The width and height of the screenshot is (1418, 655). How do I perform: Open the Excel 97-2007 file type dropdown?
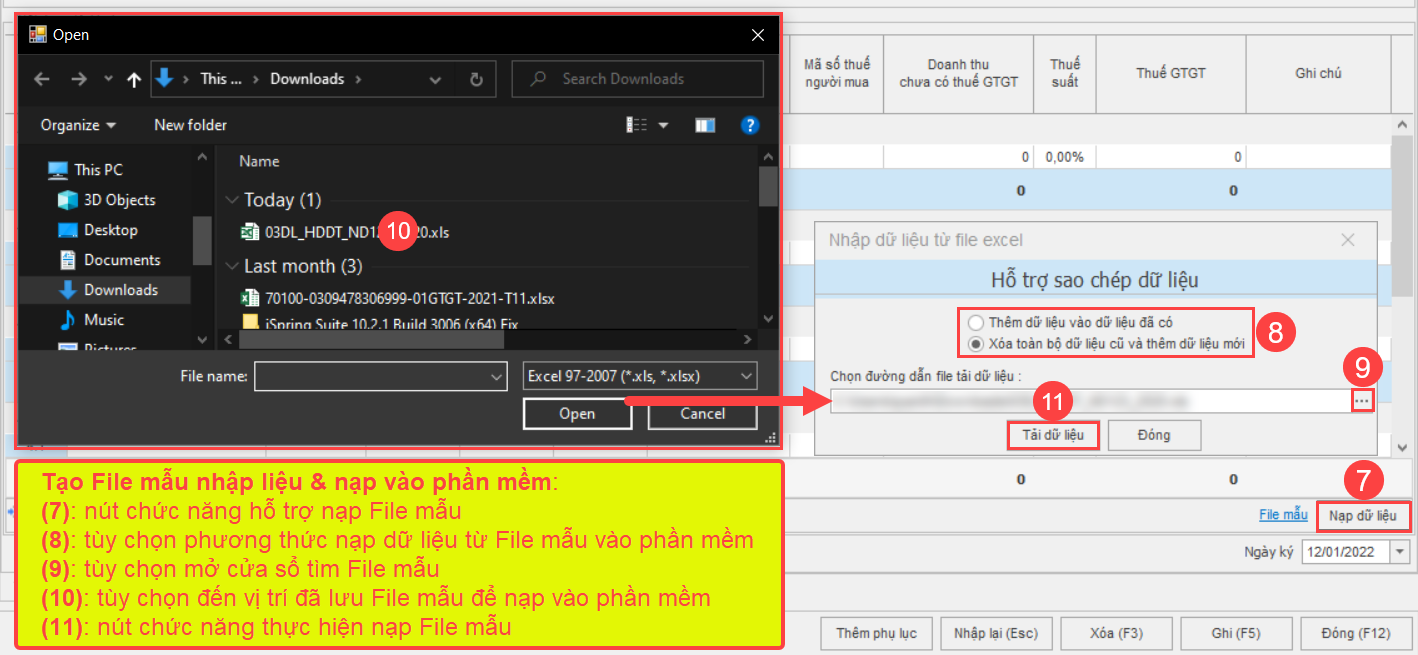pos(640,376)
